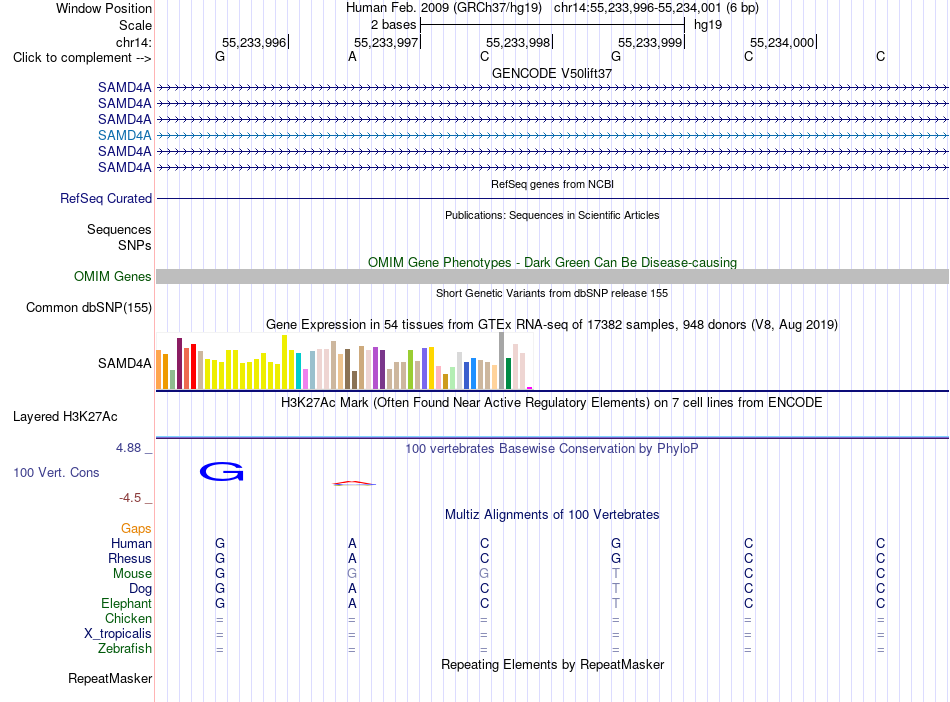Click 'RefSeq genes from NCBI' title
950x702 pixels.
click(x=552, y=184)
